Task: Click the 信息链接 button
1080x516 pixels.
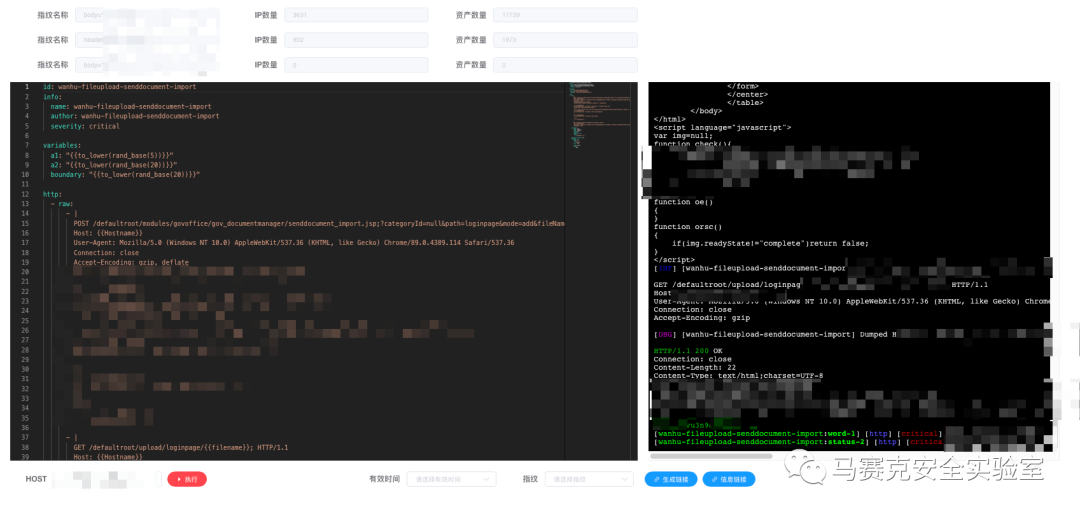Action: (x=729, y=479)
